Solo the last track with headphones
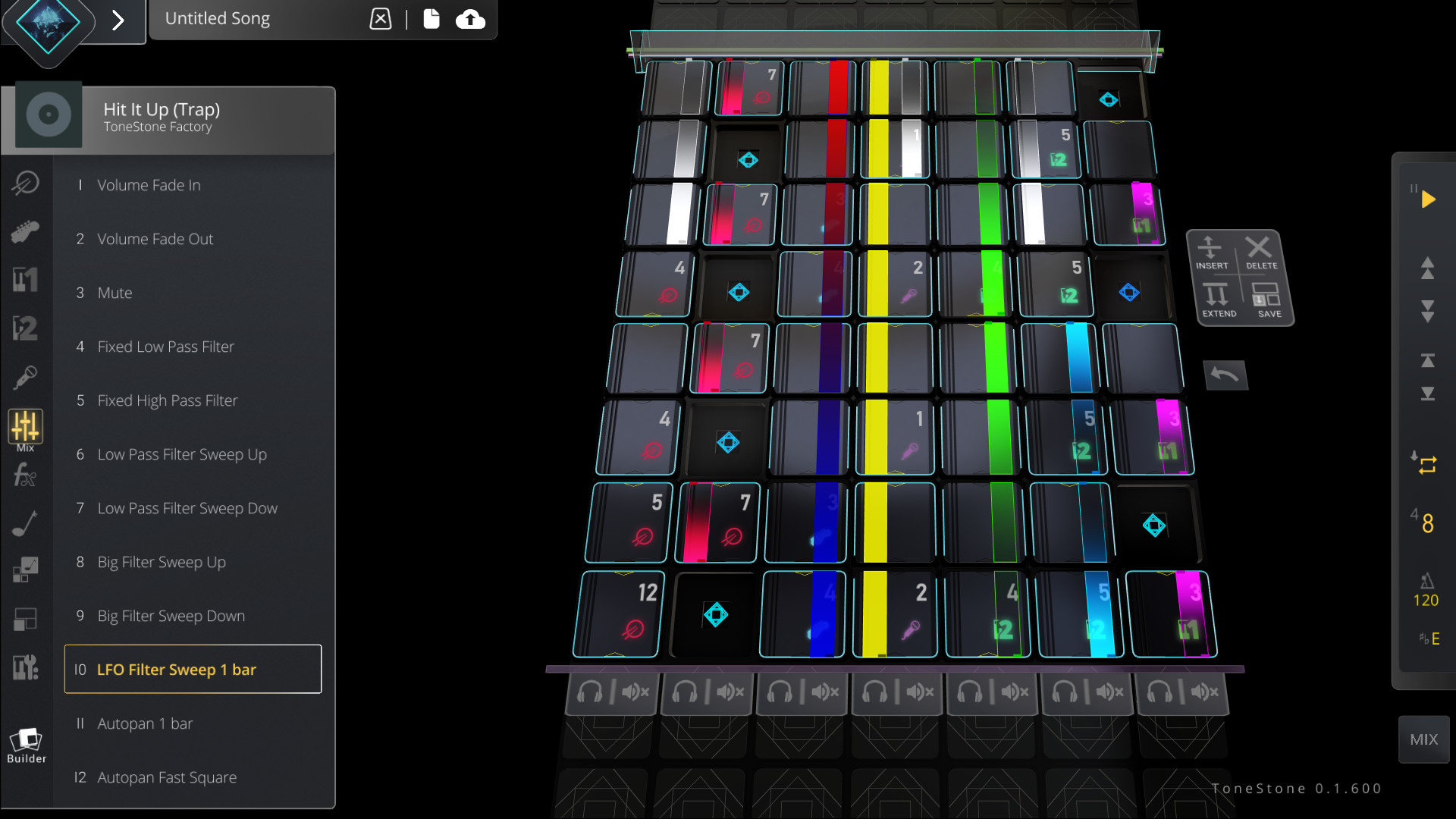Screen dimensions: 1456x819 pyautogui.click(x=1159, y=692)
